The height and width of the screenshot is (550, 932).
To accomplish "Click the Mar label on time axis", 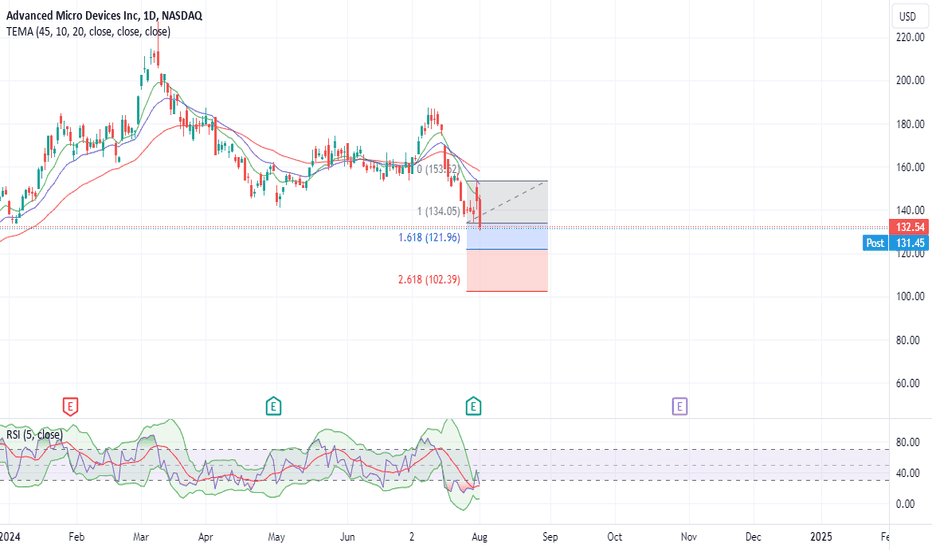I will click(141, 537).
